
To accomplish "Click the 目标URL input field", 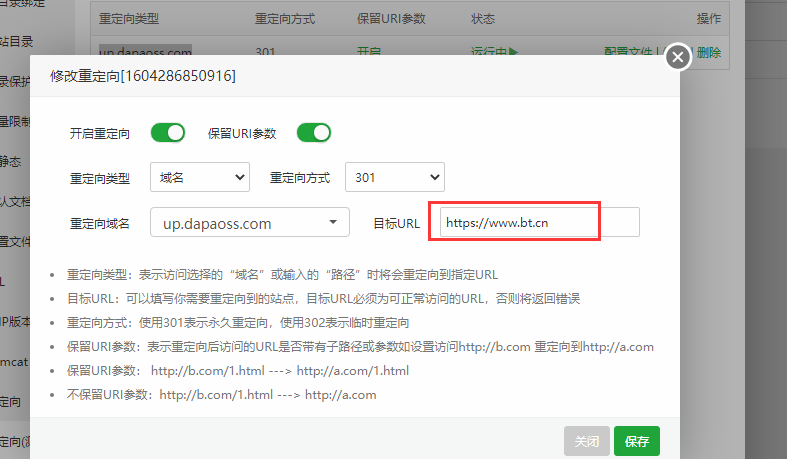I will [x=540, y=222].
